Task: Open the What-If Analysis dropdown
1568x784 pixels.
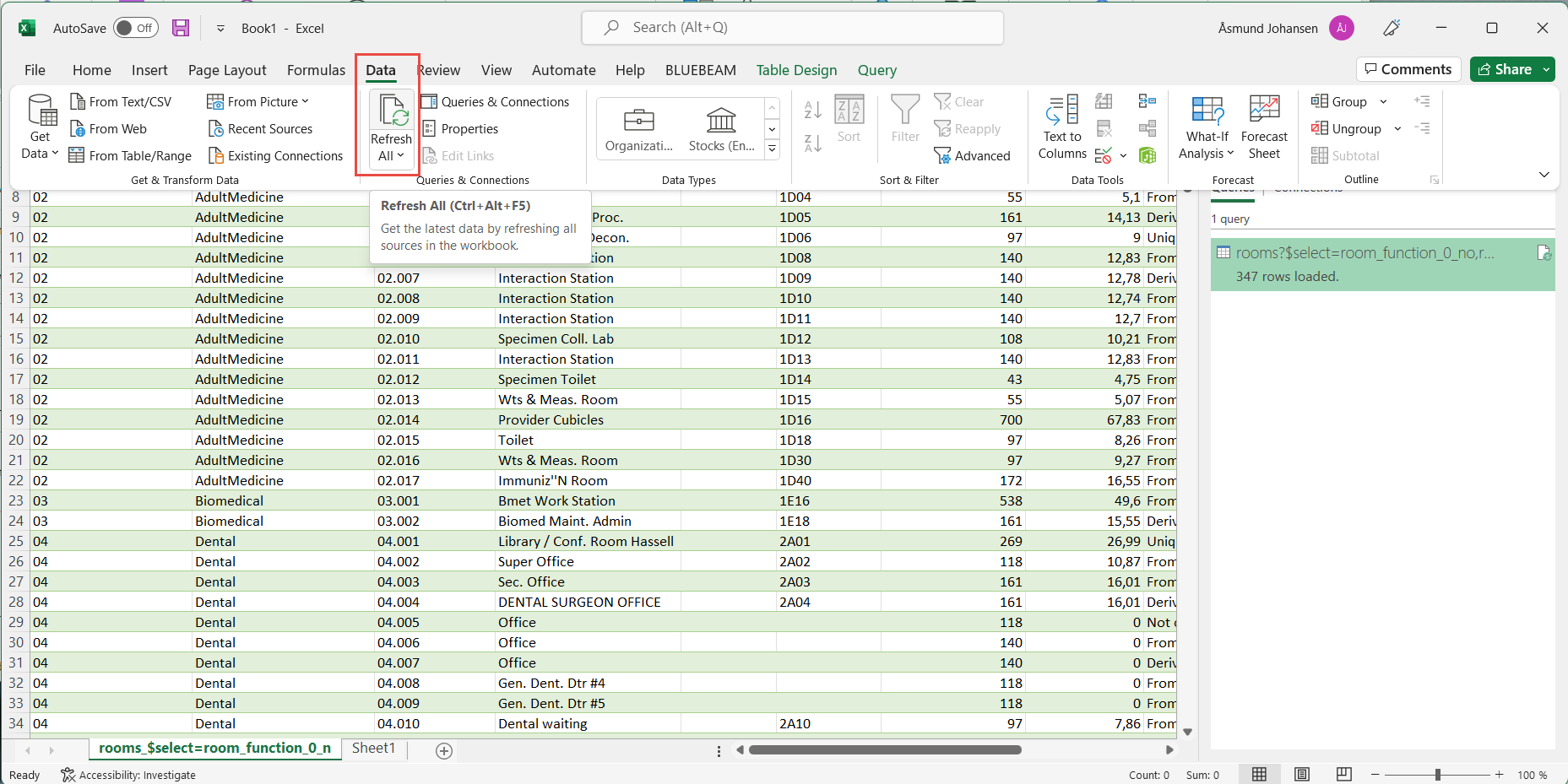Action: coord(1207,127)
